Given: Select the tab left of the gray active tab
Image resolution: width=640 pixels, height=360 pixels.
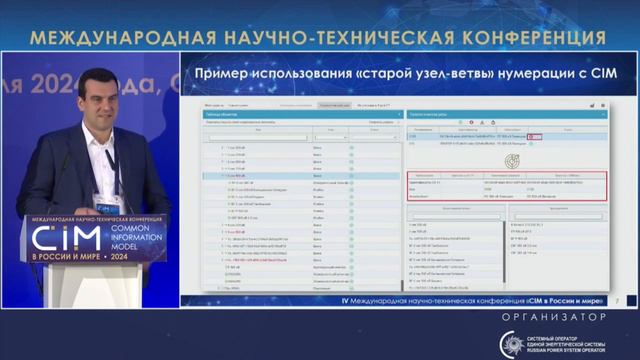Looking at the screenshot, I should click(x=296, y=105).
